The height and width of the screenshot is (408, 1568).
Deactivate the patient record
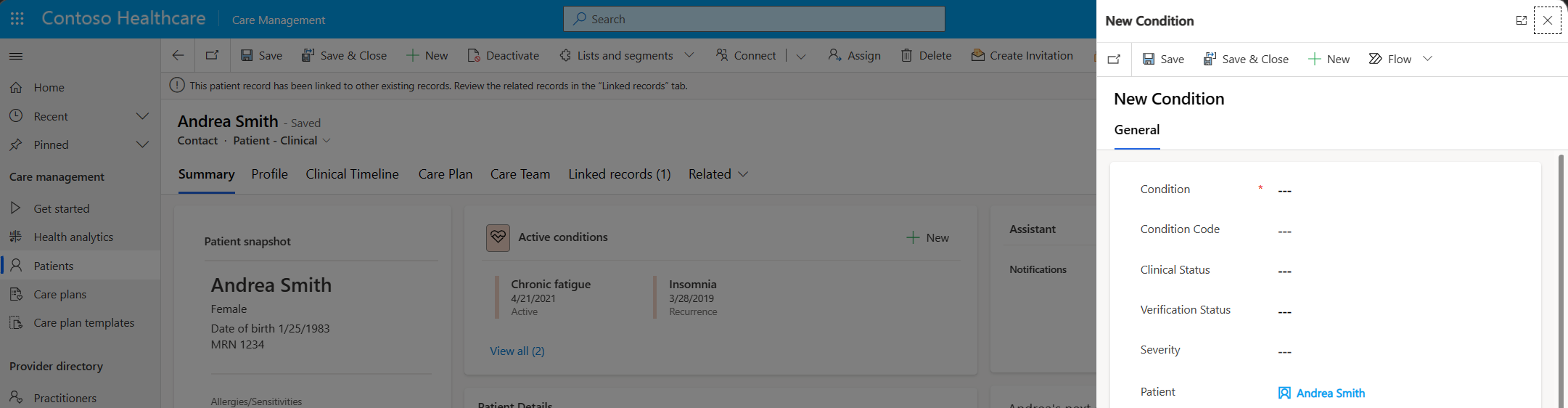[503, 55]
